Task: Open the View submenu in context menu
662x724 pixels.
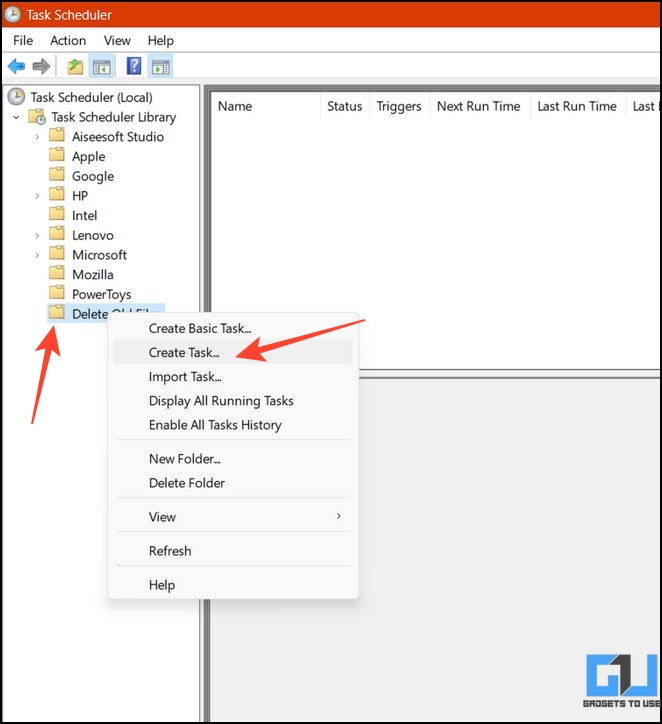Action: tap(162, 517)
